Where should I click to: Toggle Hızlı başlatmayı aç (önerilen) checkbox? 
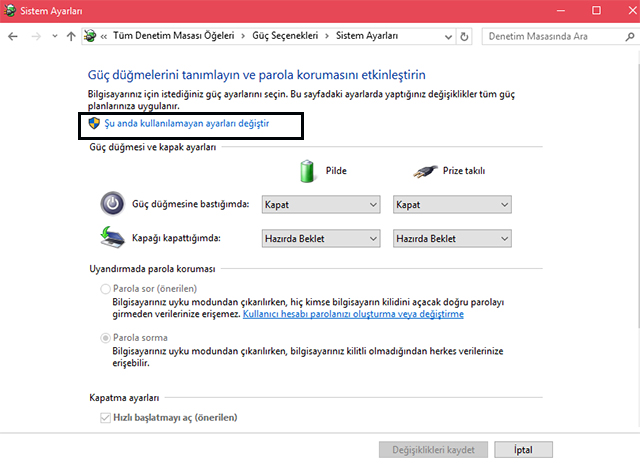[x=105, y=418]
